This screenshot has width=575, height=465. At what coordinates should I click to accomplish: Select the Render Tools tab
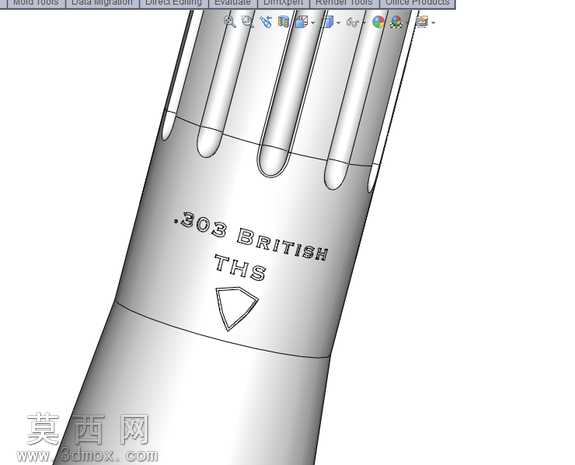point(344,3)
